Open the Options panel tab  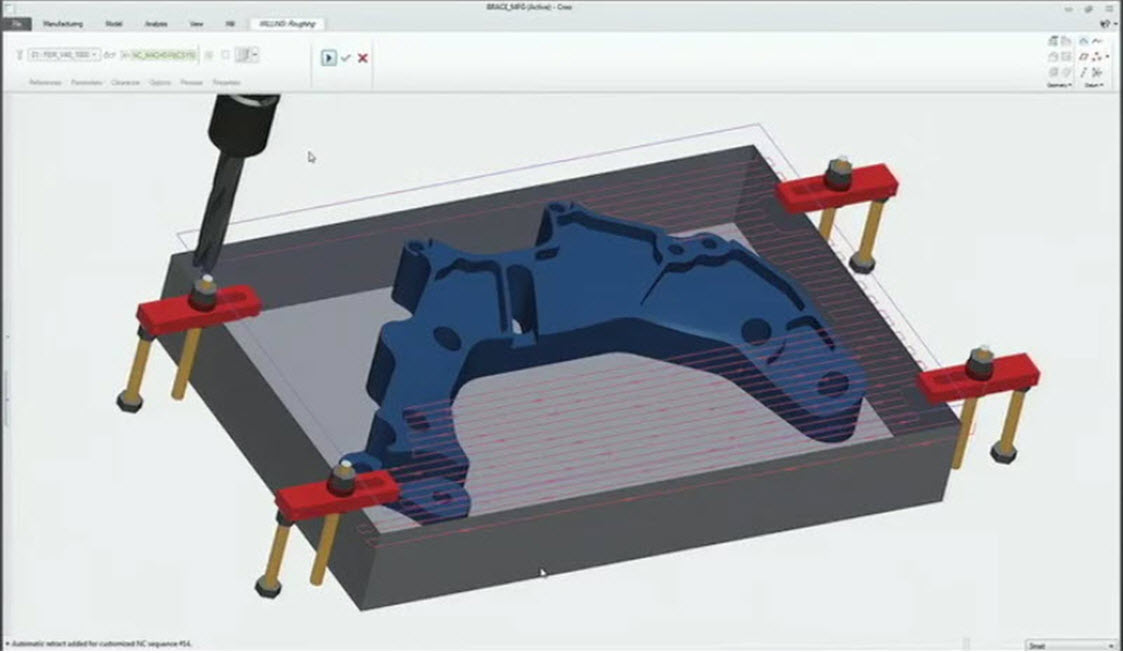[x=160, y=82]
